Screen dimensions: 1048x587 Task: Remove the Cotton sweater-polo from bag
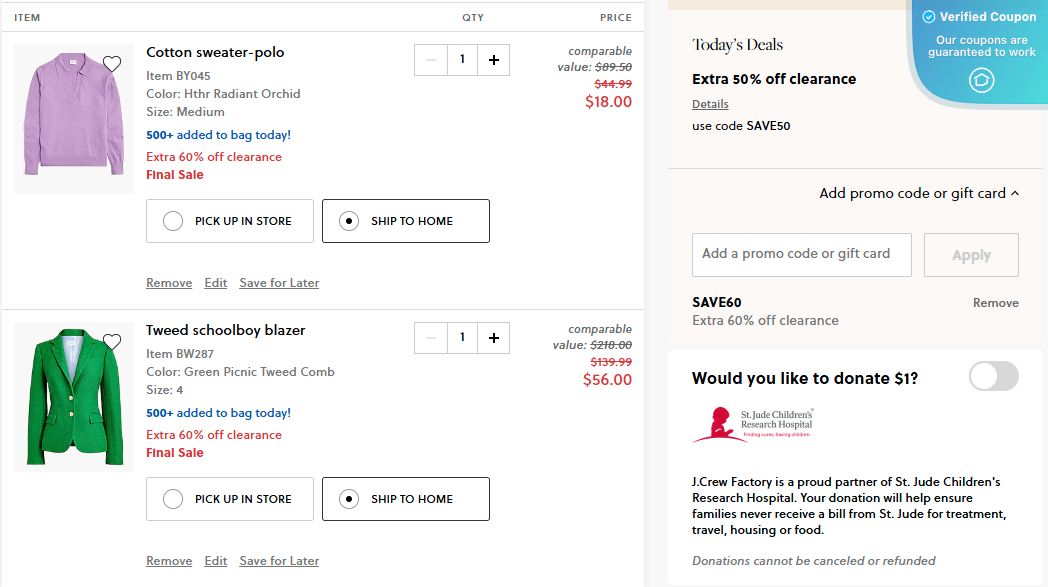(x=169, y=283)
